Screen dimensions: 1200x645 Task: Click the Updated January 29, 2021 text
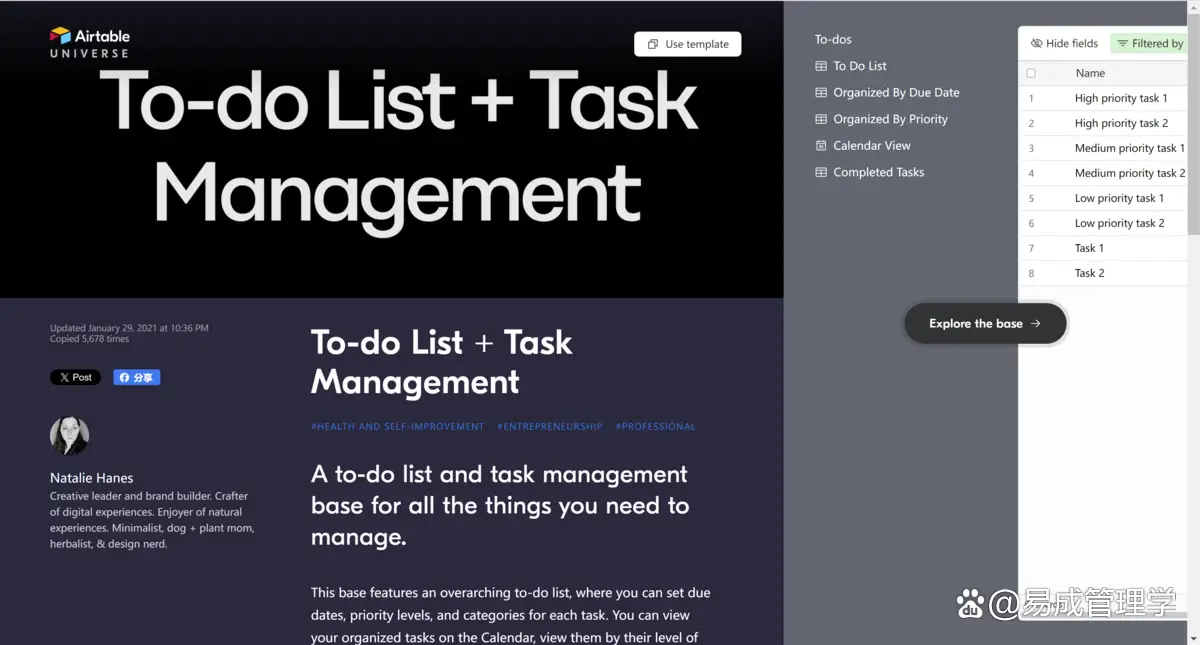pyautogui.click(x=129, y=328)
